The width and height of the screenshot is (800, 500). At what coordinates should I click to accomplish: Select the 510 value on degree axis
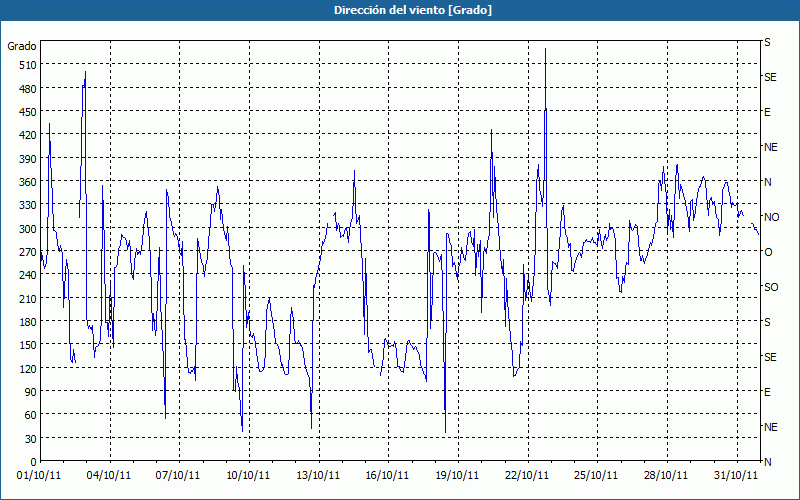[28, 65]
